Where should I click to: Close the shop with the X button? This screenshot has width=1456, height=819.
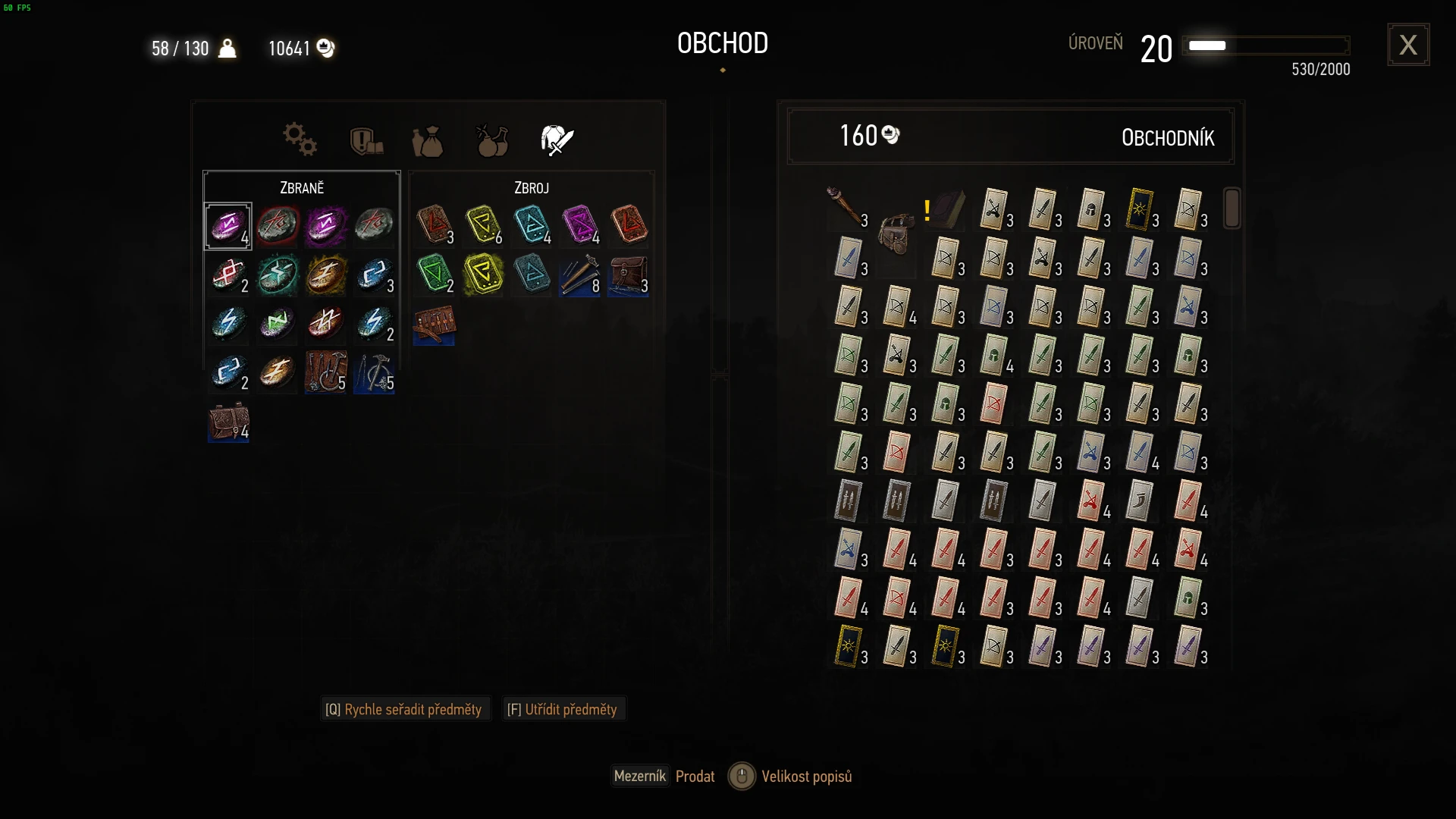1408,45
